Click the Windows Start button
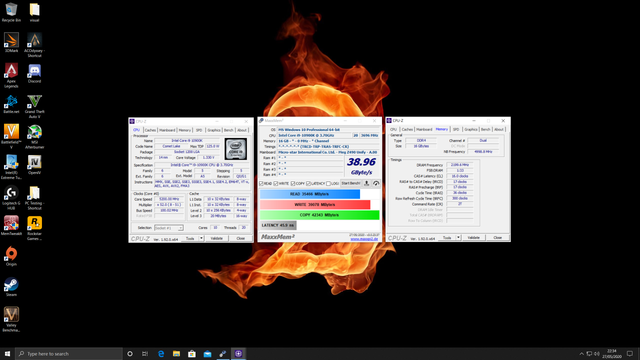The image size is (640, 360). tap(7, 353)
